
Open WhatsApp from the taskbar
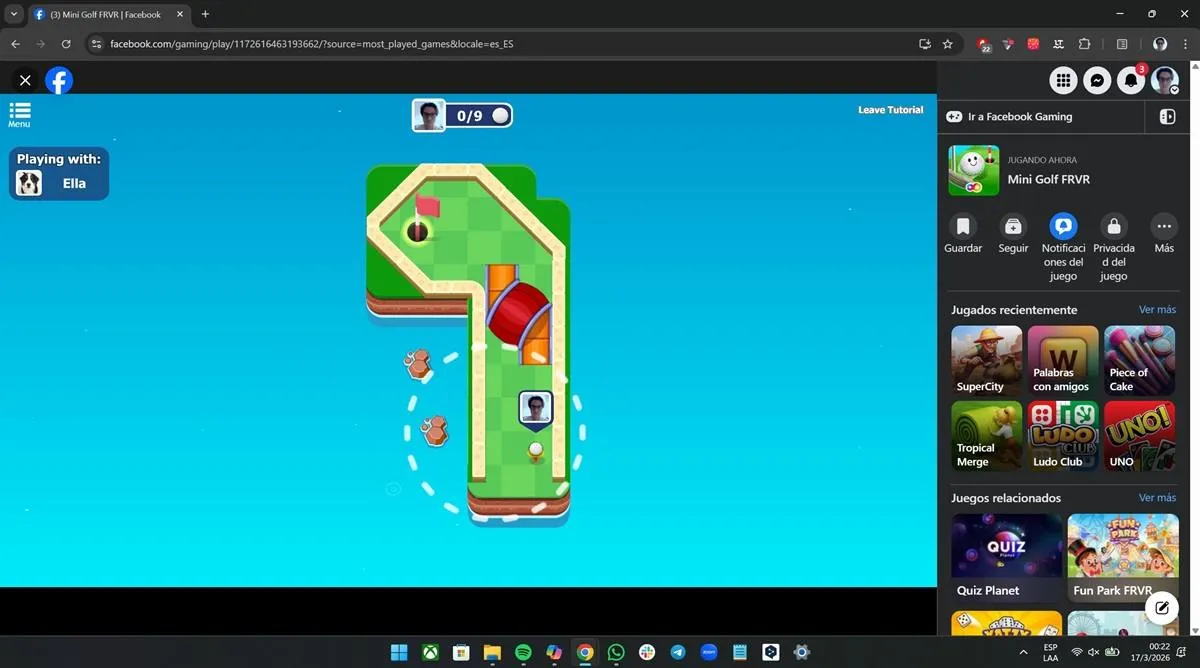click(x=616, y=652)
